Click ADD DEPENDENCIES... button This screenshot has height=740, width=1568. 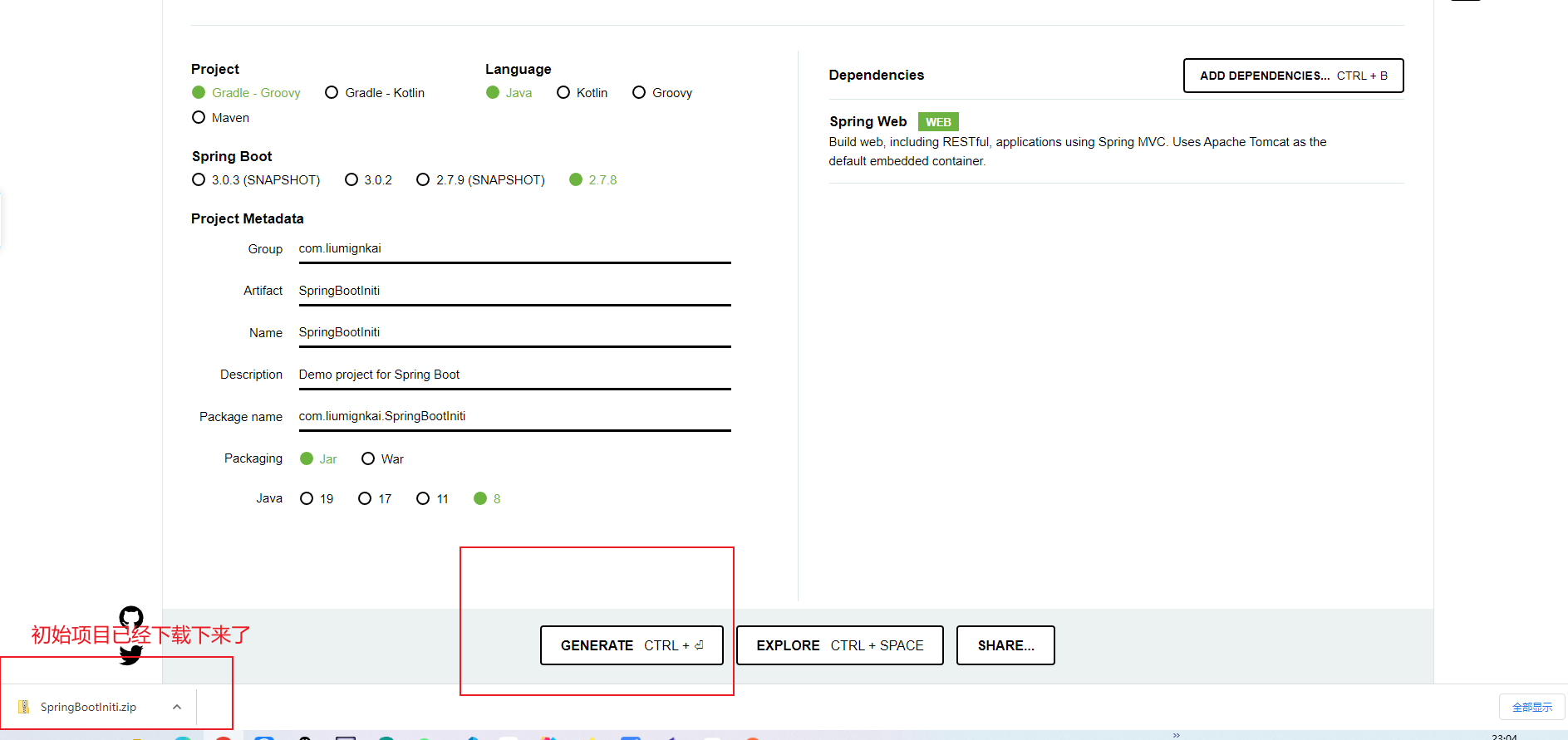pos(1293,76)
